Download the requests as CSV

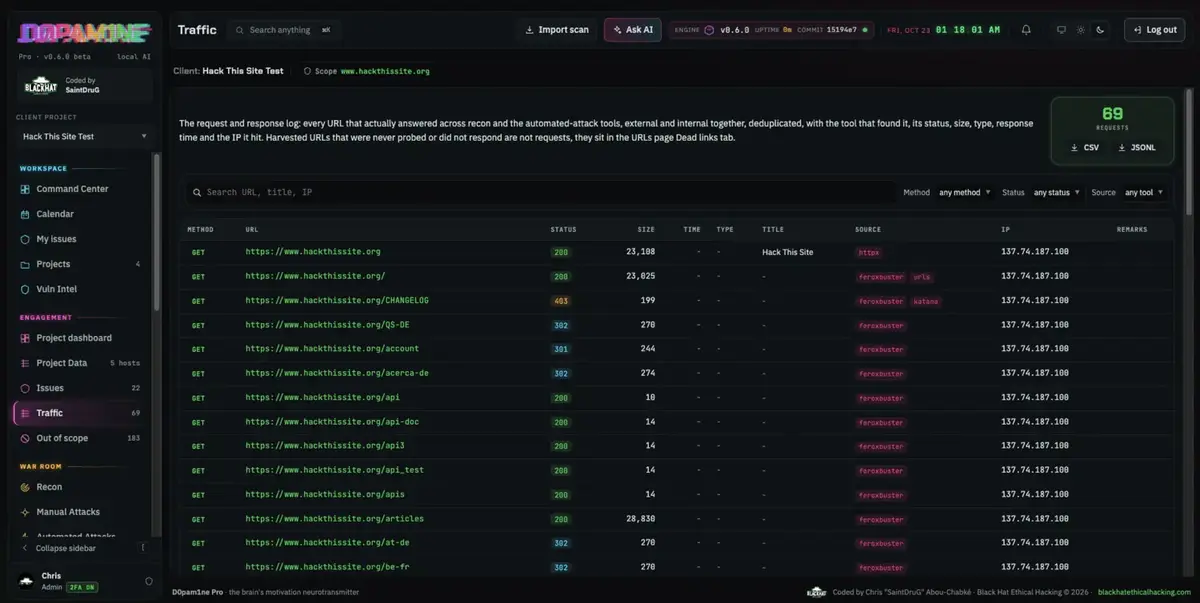[1084, 147]
